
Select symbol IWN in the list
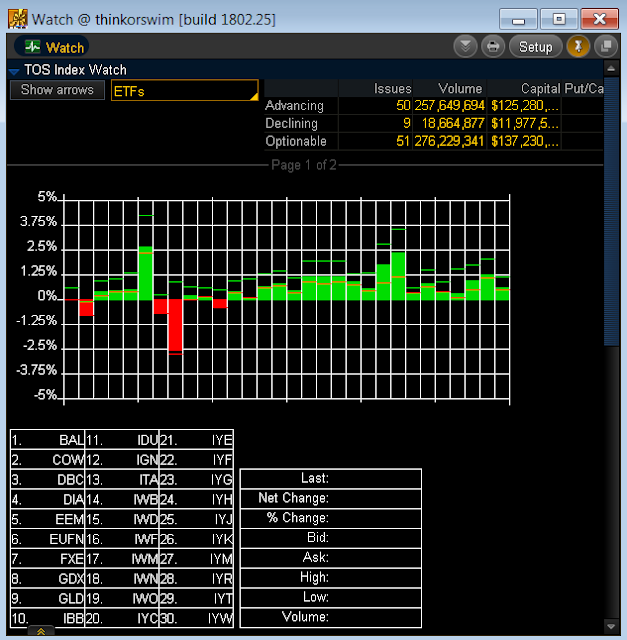point(122,579)
